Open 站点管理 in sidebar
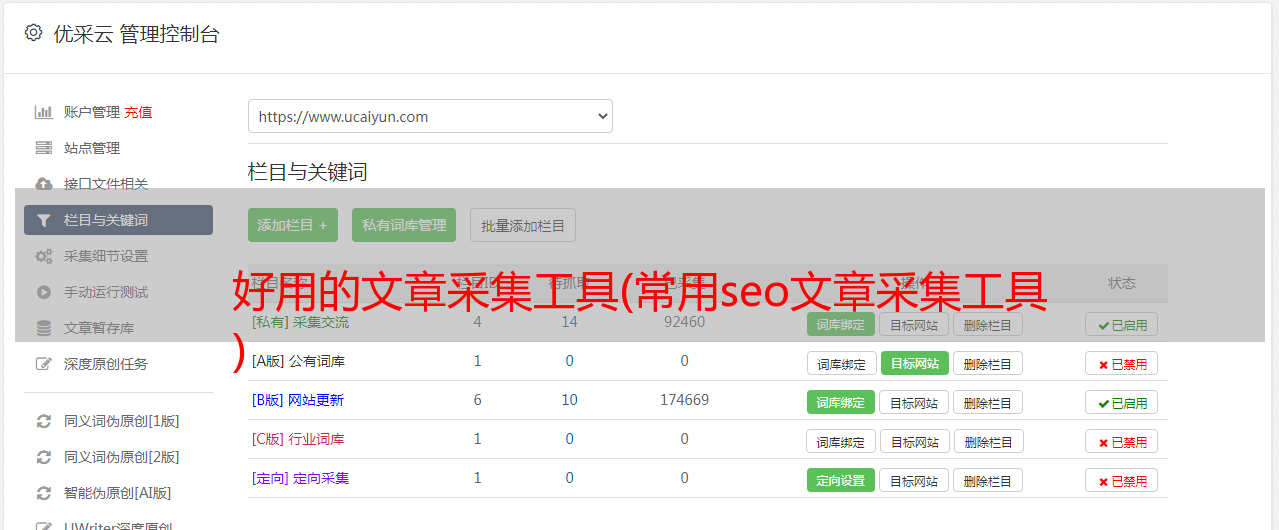 point(92,148)
